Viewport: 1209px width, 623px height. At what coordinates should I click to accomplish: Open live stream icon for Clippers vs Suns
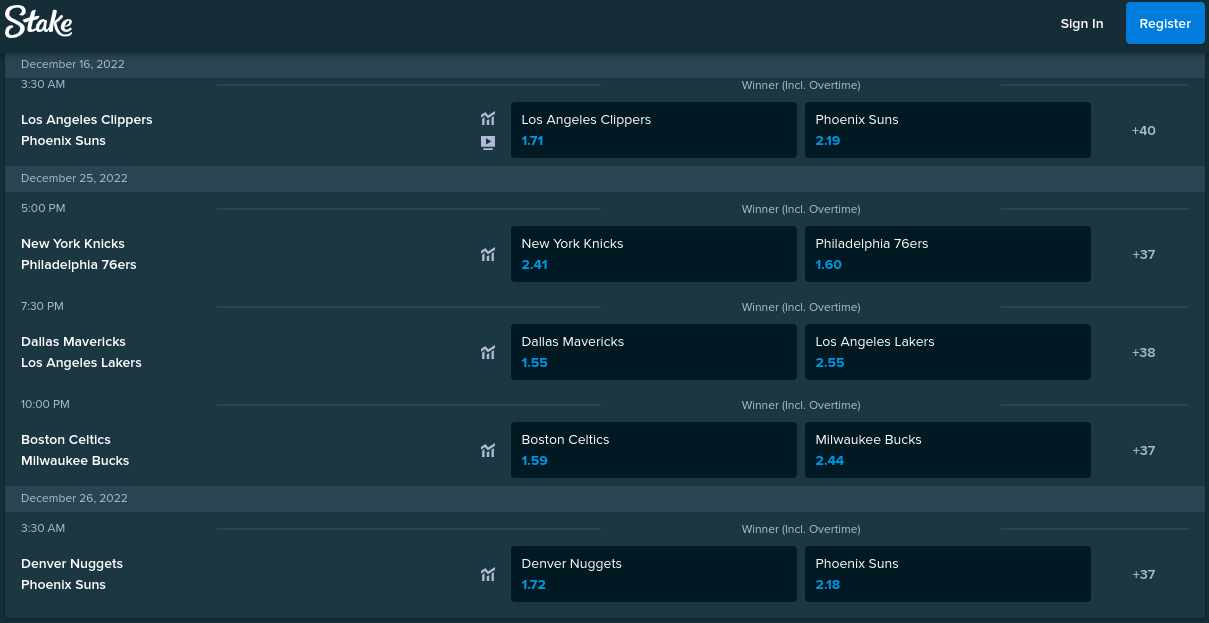pyautogui.click(x=488, y=142)
